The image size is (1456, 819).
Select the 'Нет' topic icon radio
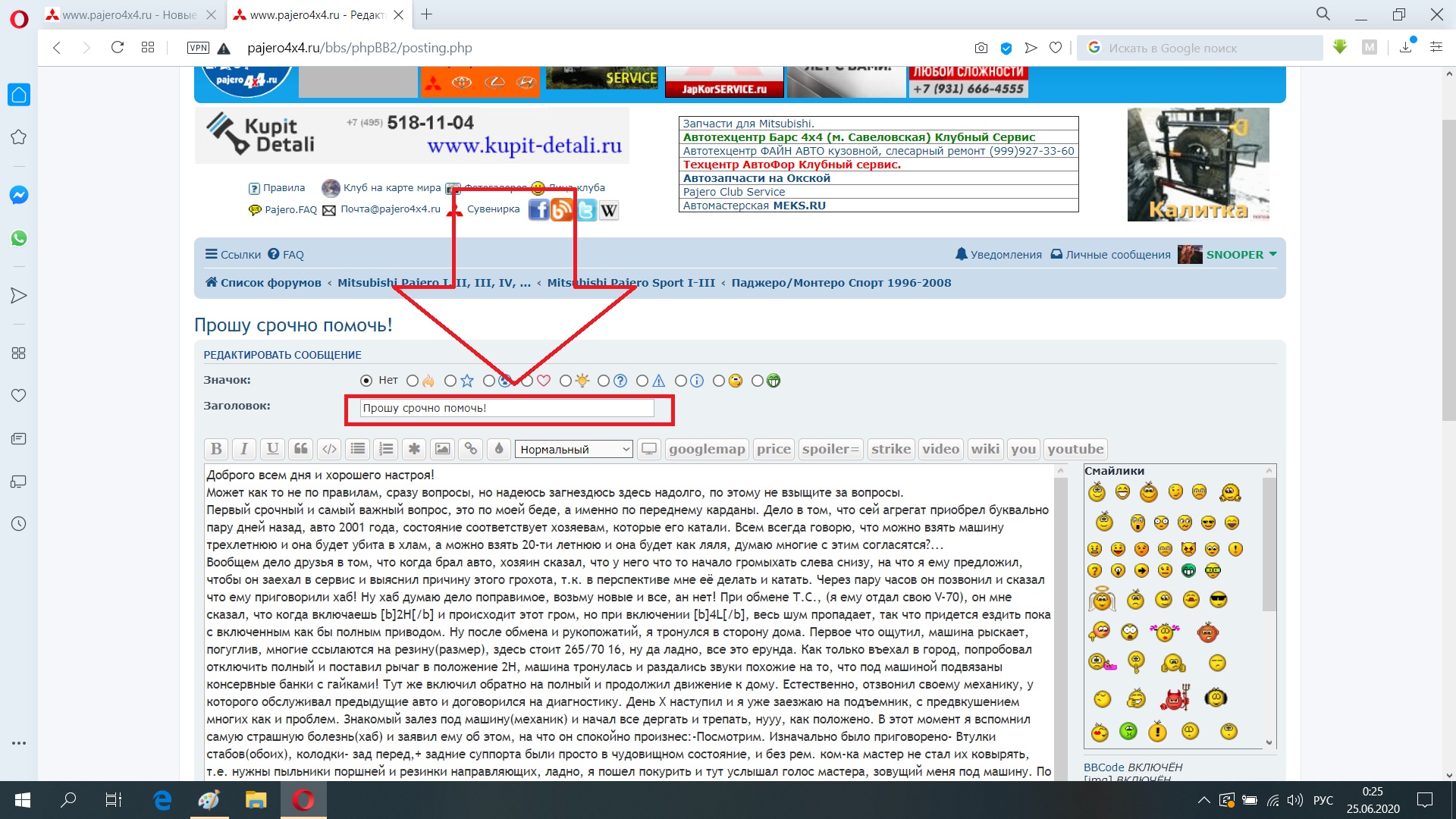coord(366,381)
